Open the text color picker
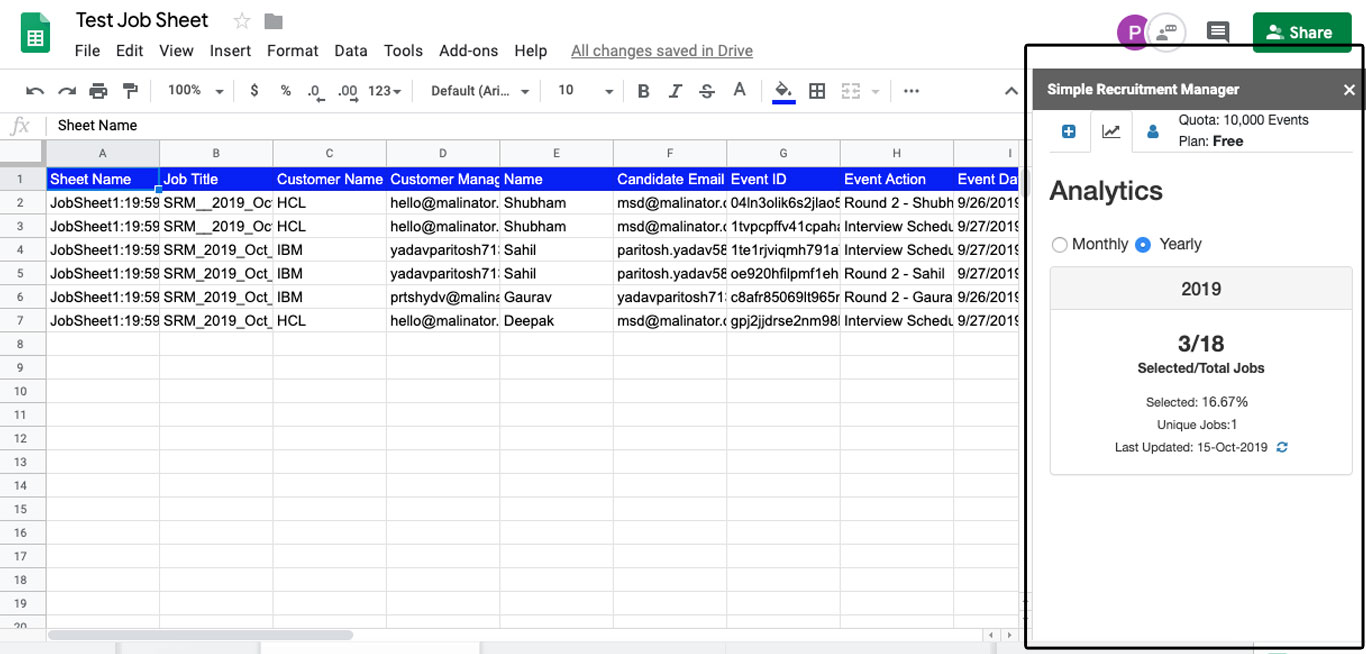 coord(739,91)
